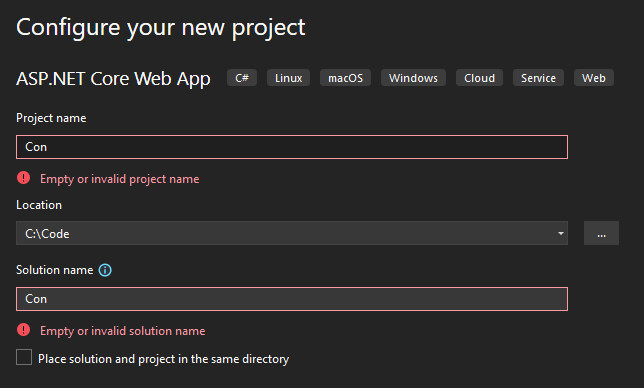
Task: Click the 'Project name' label
Action: 51,118
